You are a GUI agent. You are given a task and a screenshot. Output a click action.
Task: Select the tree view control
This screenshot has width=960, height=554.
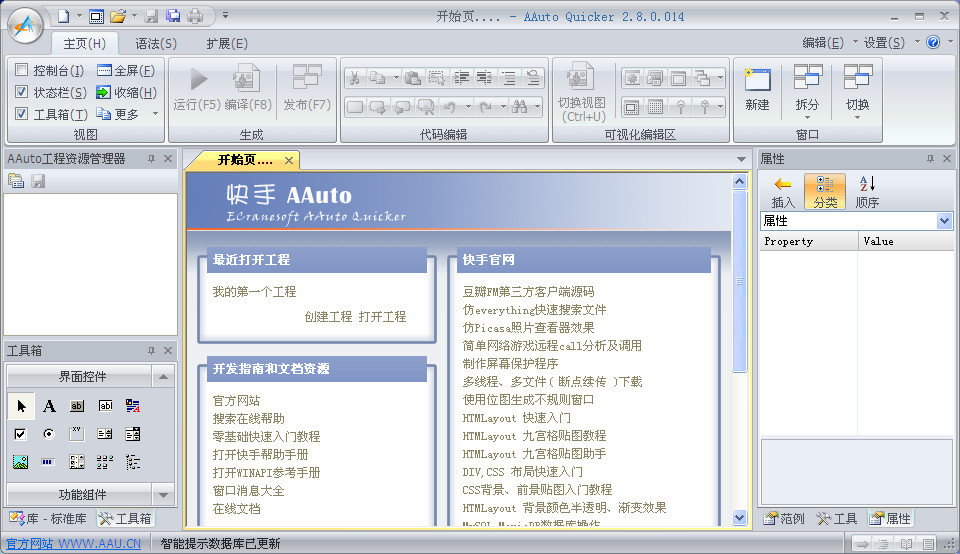[133, 462]
